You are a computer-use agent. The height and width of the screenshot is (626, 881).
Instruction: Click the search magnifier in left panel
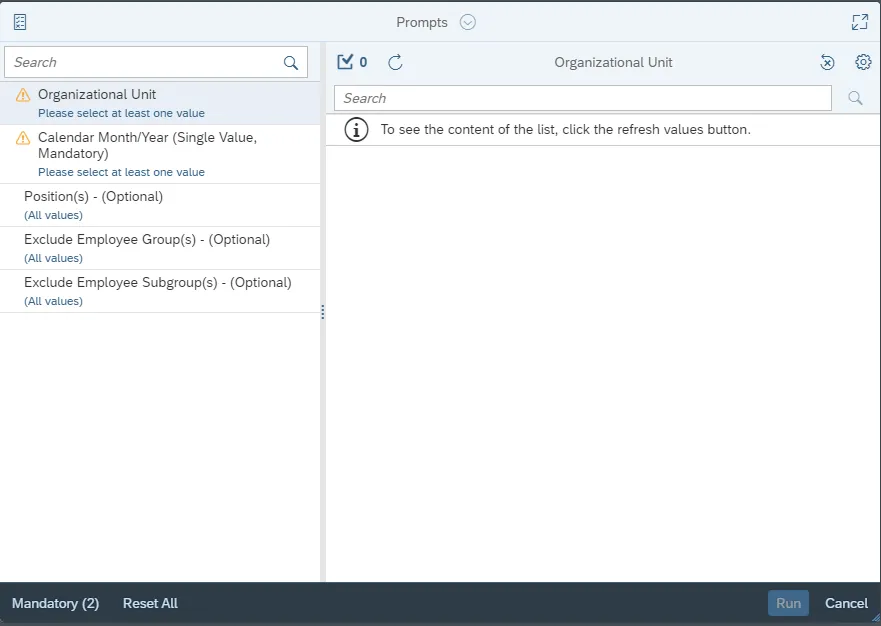tap(291, 63)
